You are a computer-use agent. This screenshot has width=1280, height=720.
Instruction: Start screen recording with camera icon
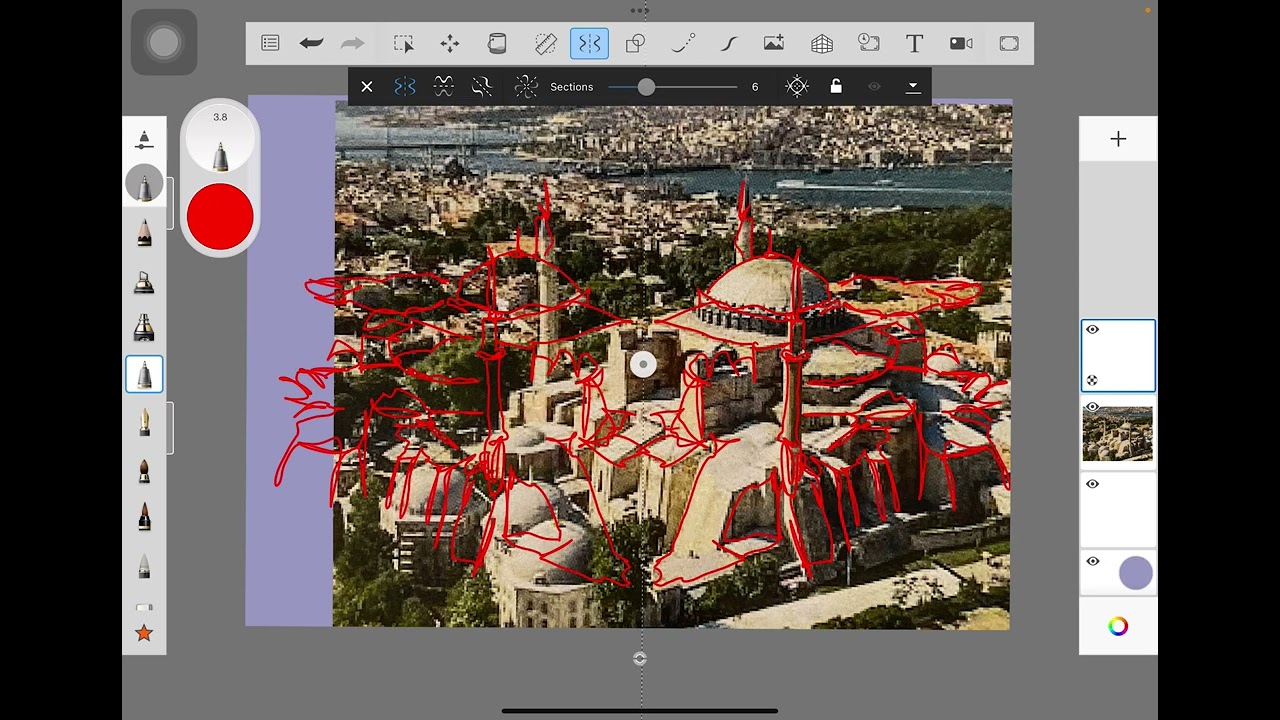[x=961, y=43]
